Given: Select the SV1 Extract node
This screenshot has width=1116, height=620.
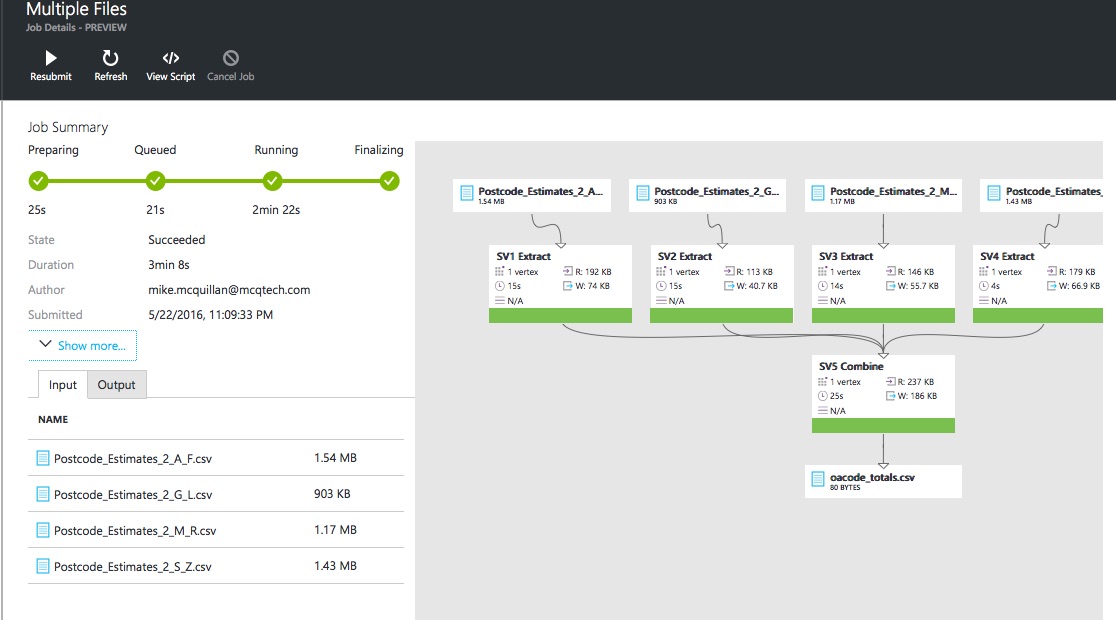Looking at the screenshot, I should click(560, 277).
